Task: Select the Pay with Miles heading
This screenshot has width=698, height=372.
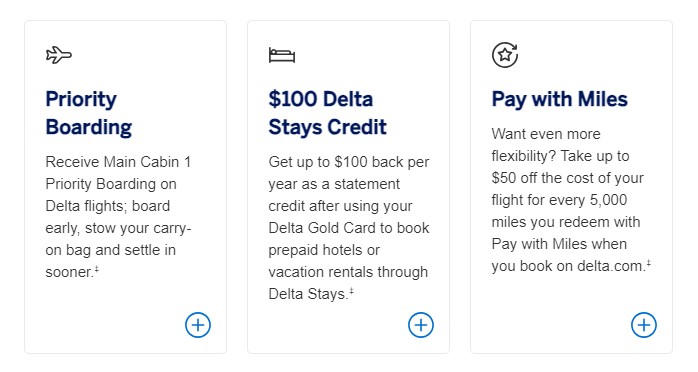Action: click(560, 99)
